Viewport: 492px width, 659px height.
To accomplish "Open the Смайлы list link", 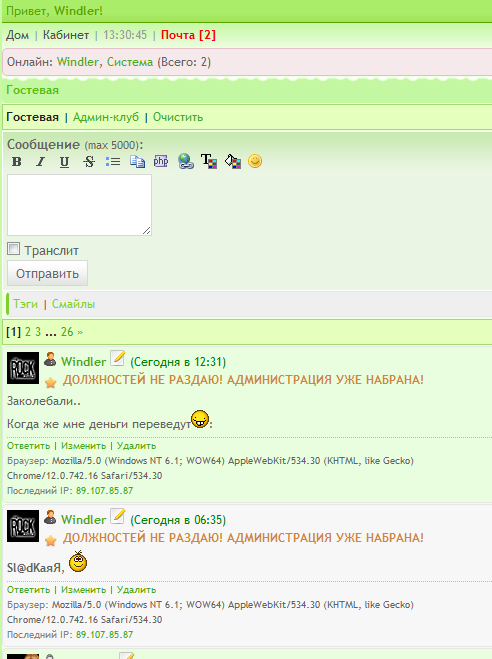I will 73,304.
